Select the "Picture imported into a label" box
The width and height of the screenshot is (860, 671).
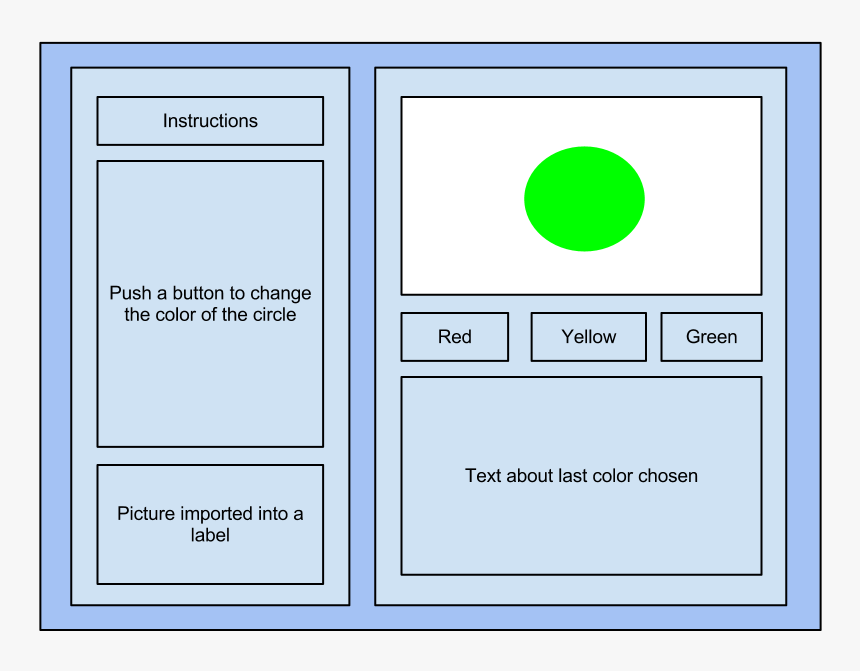pyautogui.click(x=210, y=524)
